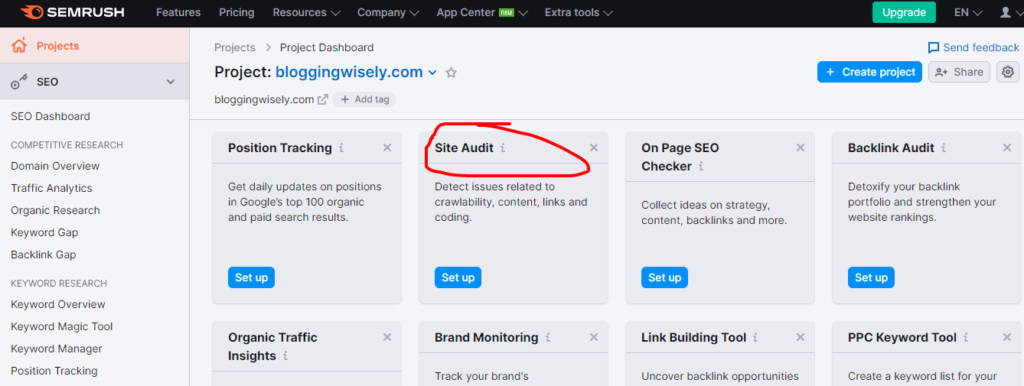Click the Projects home icon in sidebar
This screenshot has height=386, width=1024.
(x=19, y=46)
